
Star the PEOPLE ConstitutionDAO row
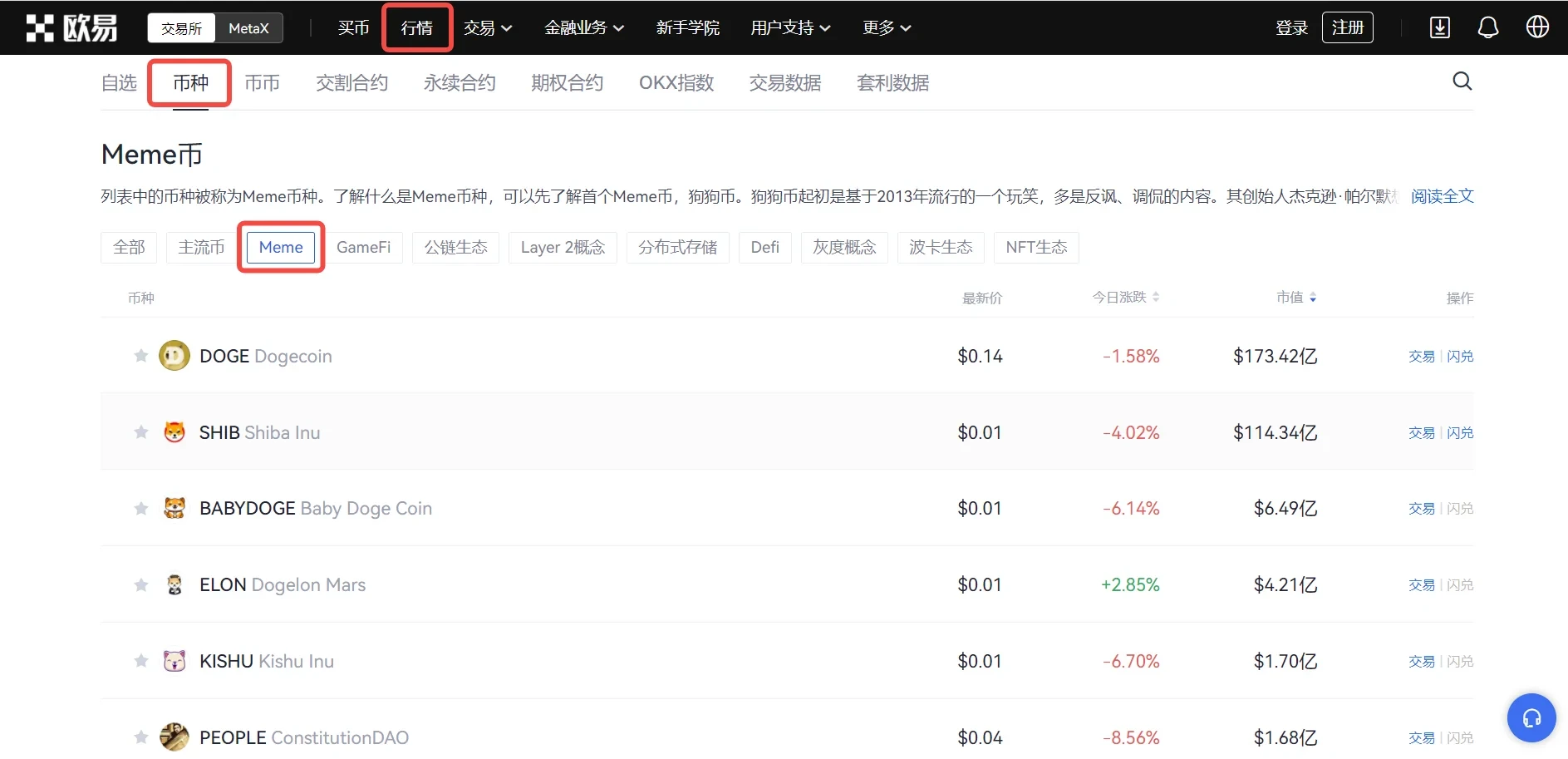(x=141, y=737)
